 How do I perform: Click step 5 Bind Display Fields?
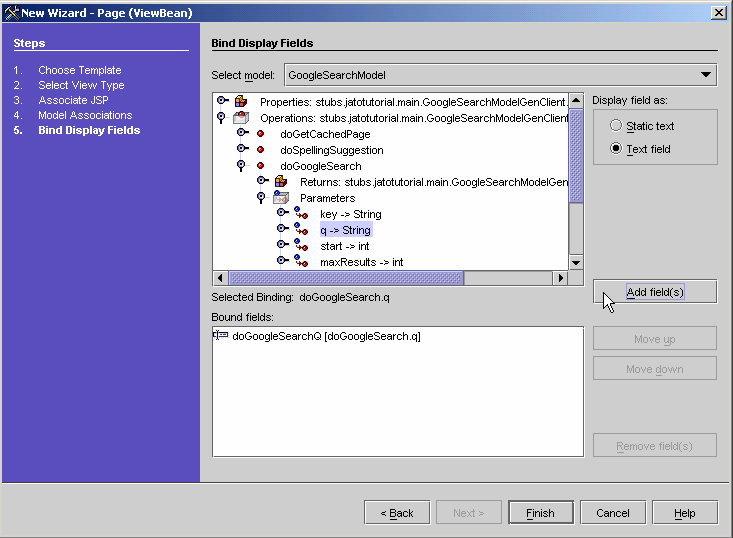tap(89, 130)
